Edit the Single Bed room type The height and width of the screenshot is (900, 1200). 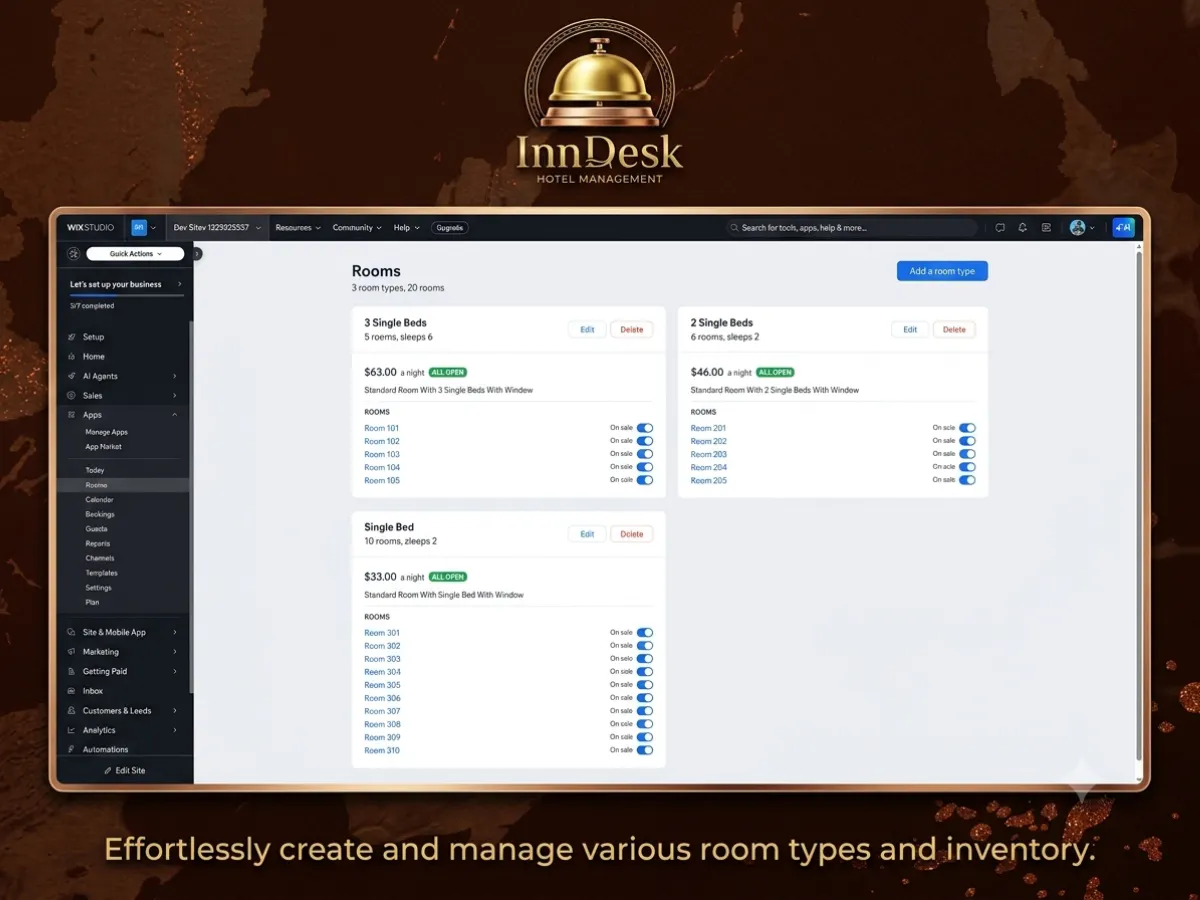(x=587, y=534)
